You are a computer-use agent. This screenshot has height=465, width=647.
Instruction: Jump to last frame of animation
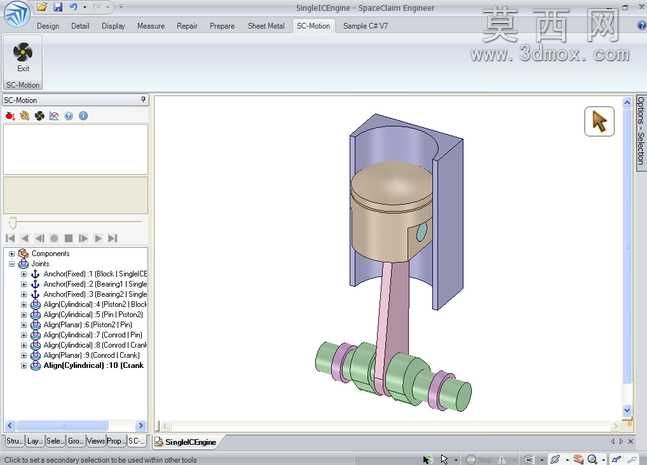click(113, 238)
